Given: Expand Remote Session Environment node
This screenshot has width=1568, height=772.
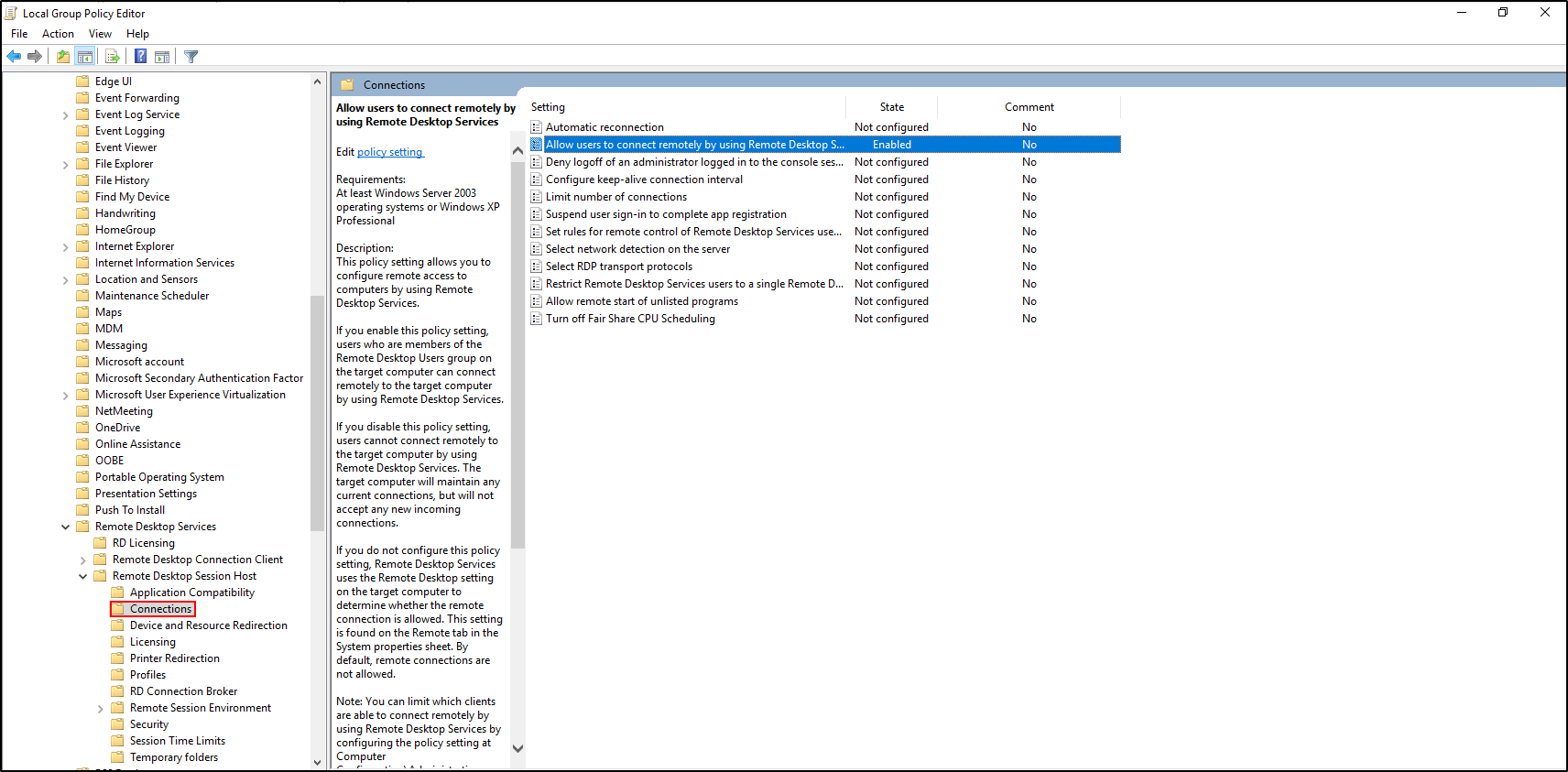Looking at the screenshot, I should (x=100, y=709).
